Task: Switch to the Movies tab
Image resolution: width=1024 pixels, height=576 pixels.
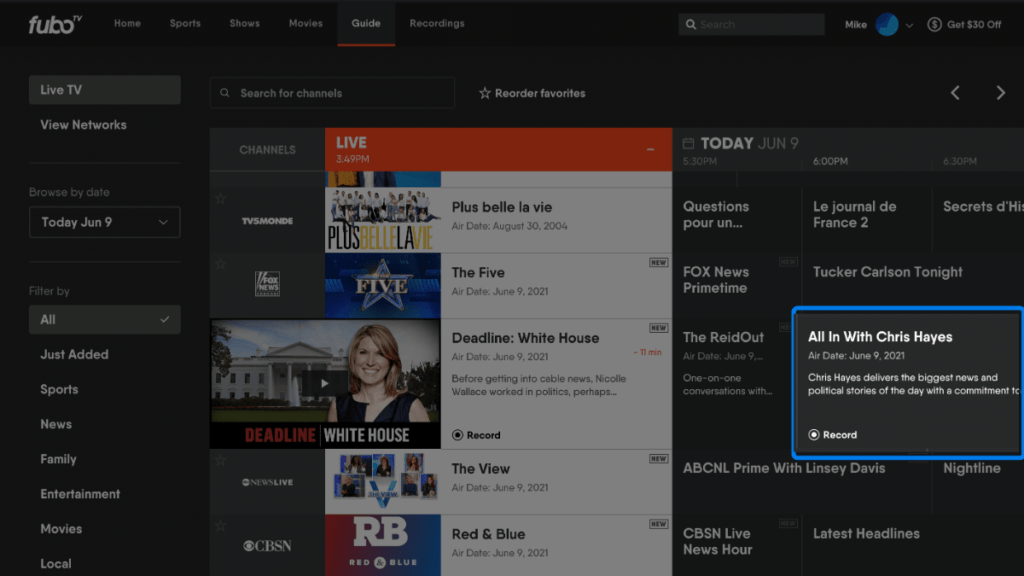Action: tap(305, 23)
